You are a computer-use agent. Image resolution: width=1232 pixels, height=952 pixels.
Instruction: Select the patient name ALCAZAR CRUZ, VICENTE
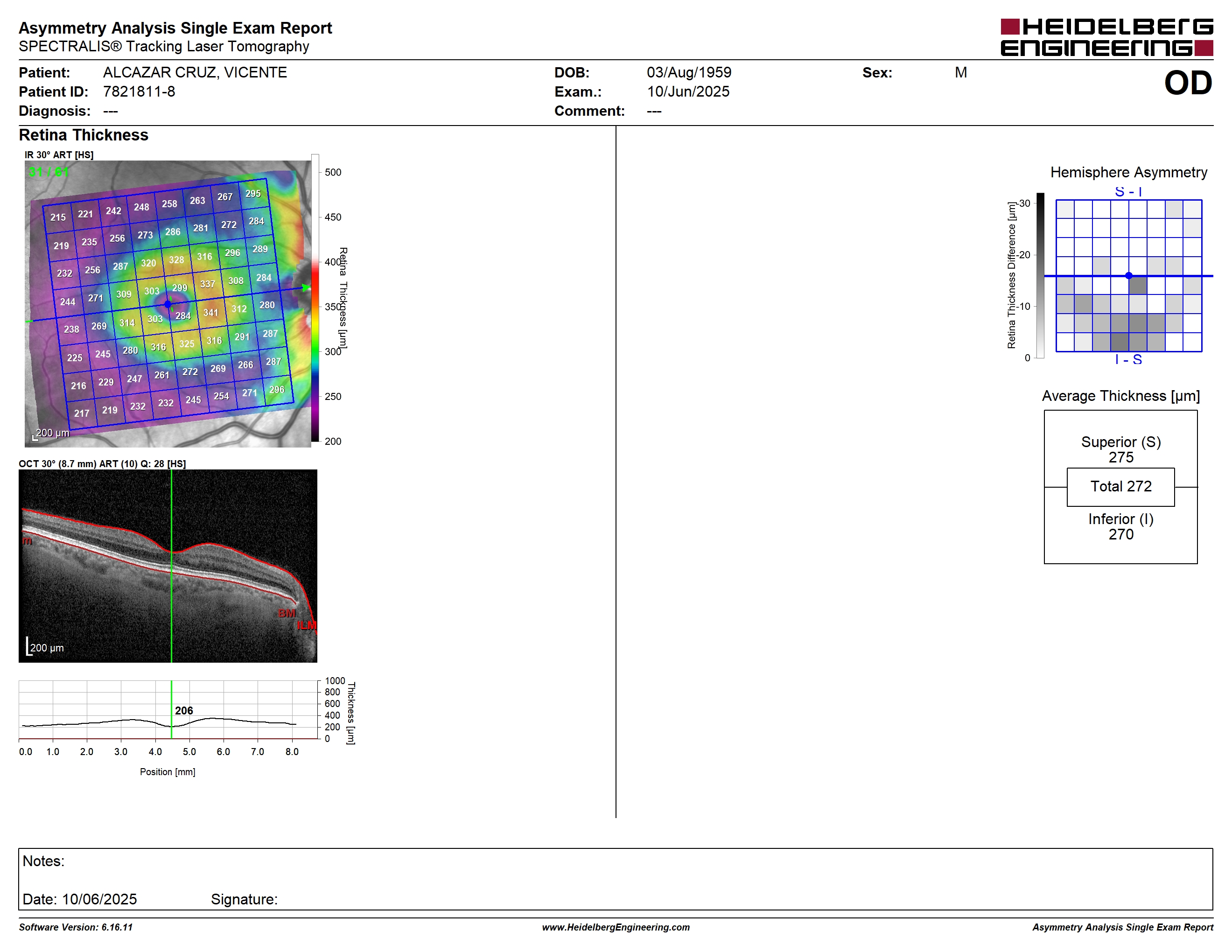tap(195, 72)
